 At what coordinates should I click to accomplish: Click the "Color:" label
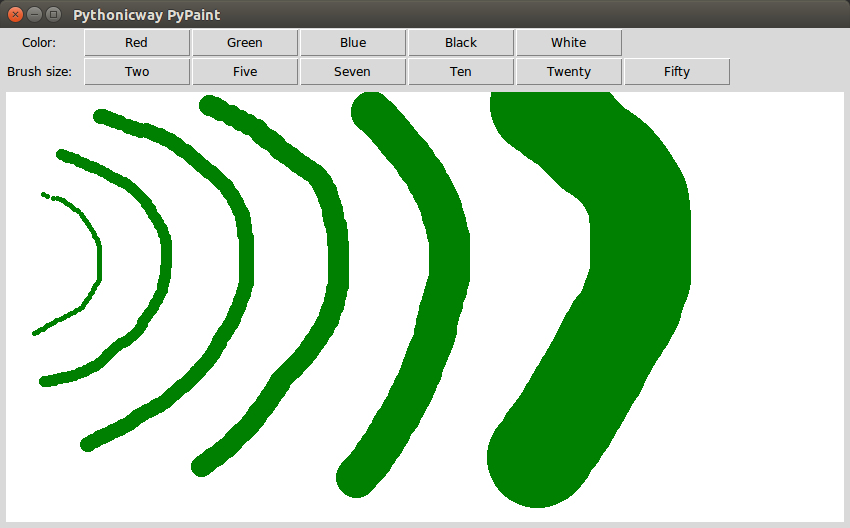tap(39, 43)
